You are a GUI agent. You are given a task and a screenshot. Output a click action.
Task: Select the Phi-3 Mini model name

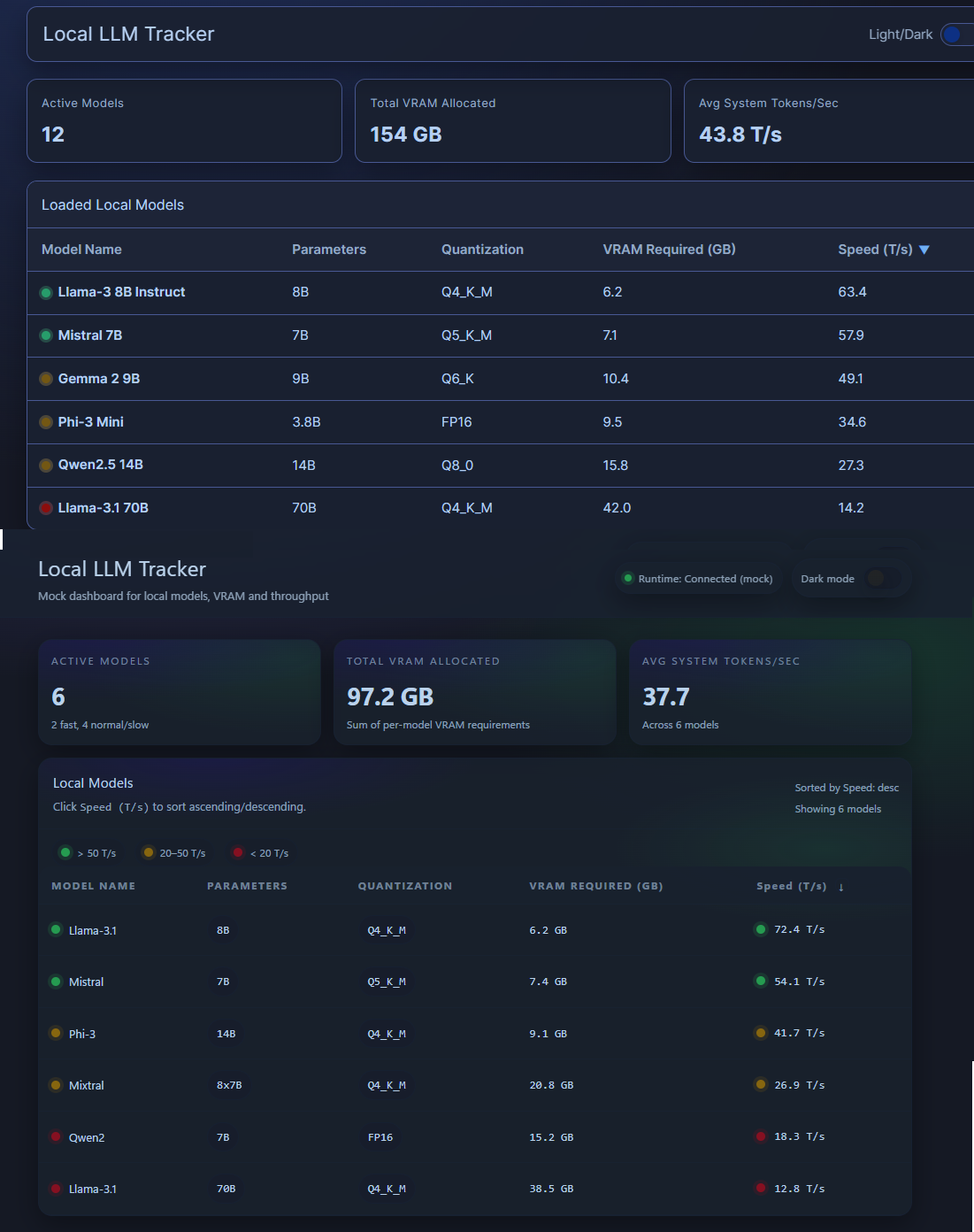(91, 422)
